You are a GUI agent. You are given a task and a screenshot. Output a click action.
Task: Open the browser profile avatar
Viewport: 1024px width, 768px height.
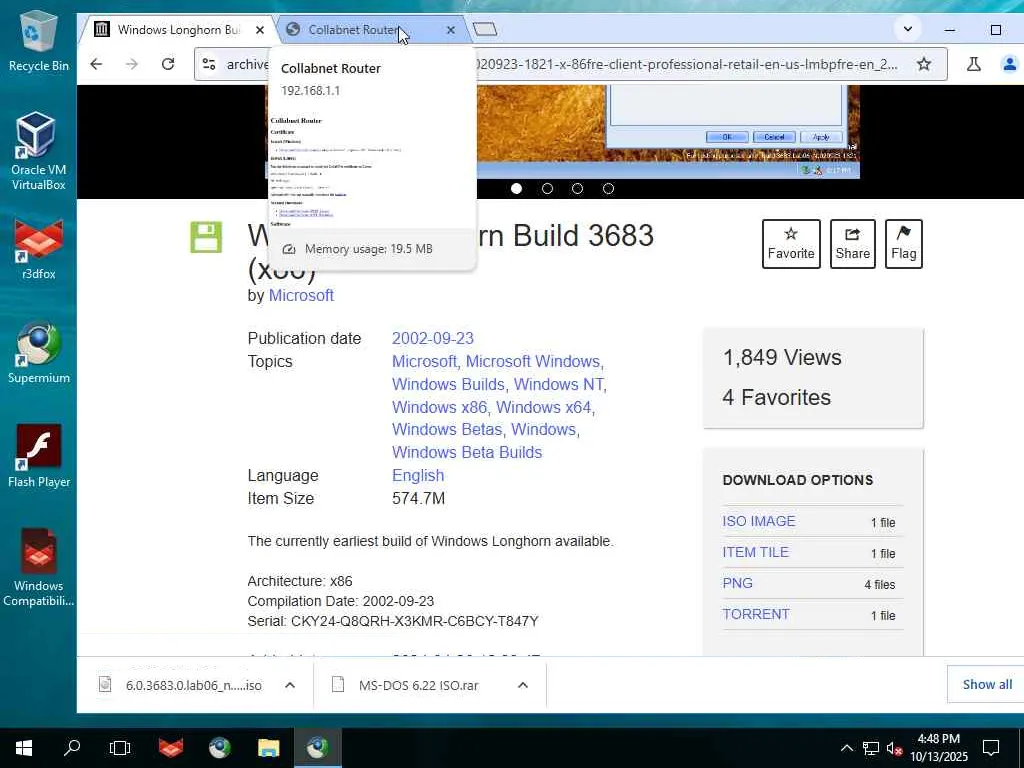tap(1009, 64)
